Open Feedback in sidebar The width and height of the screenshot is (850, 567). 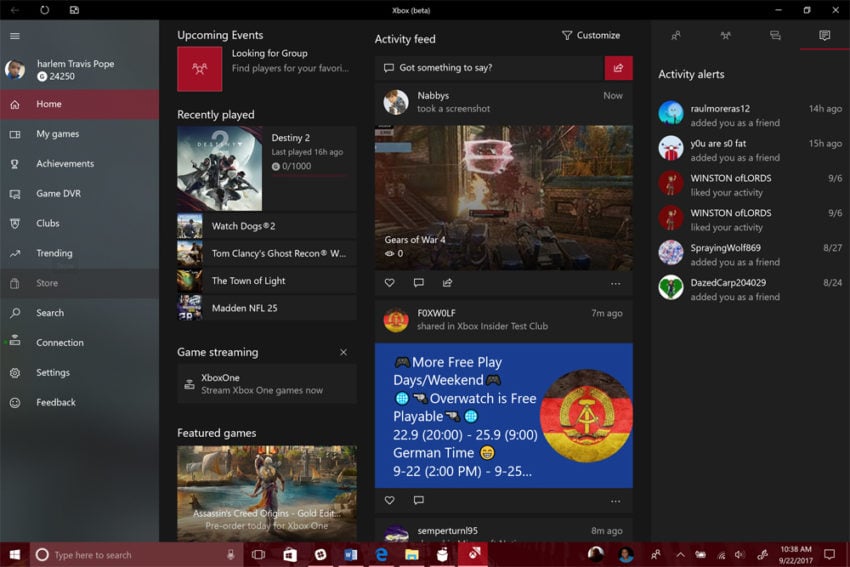pos(80,402)
